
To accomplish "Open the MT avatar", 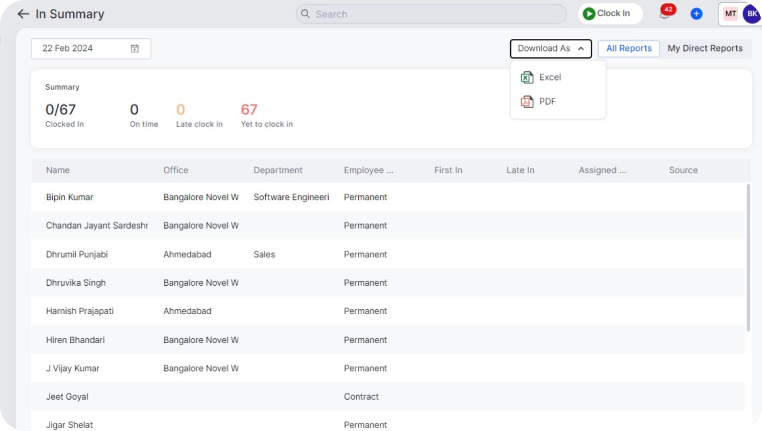I will coord(730,14).
